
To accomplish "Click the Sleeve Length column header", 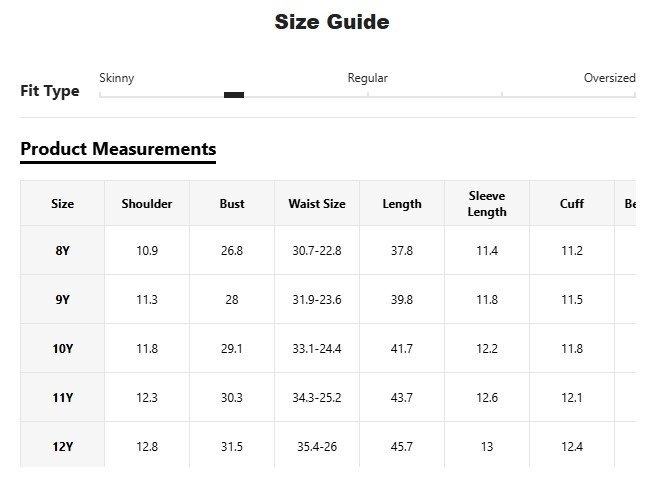I will click(x=487, y=204).
